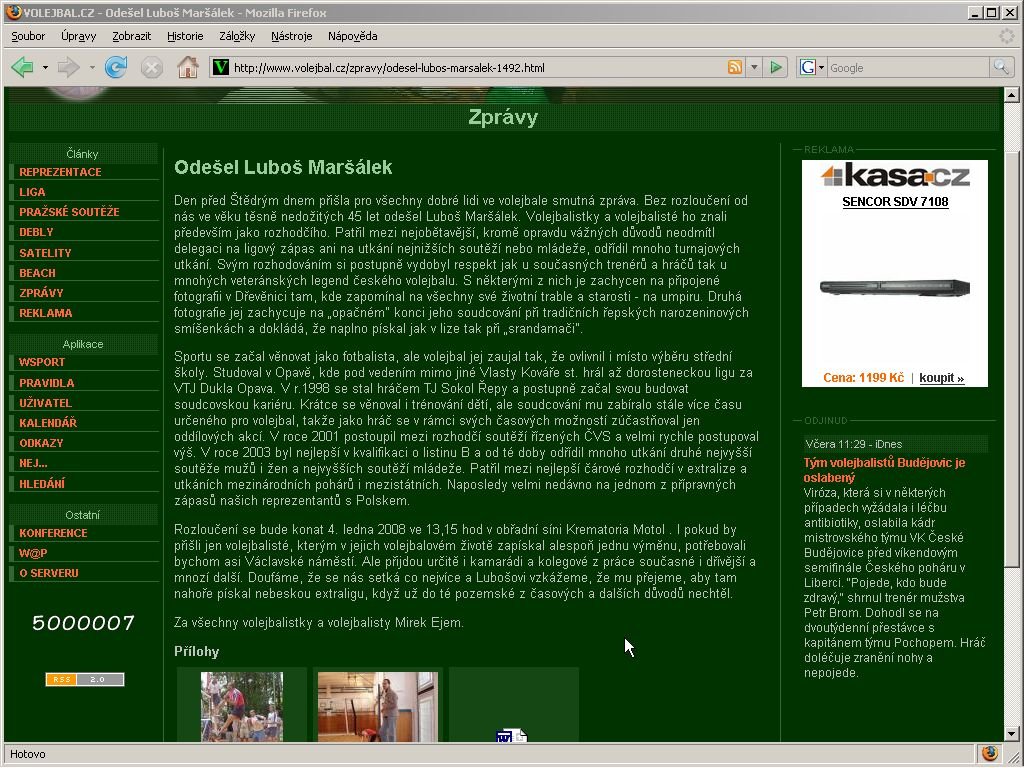This screenshot has width=1024, height=768.
Task: Open the Word document attachment icon
Action: (512, 735)
